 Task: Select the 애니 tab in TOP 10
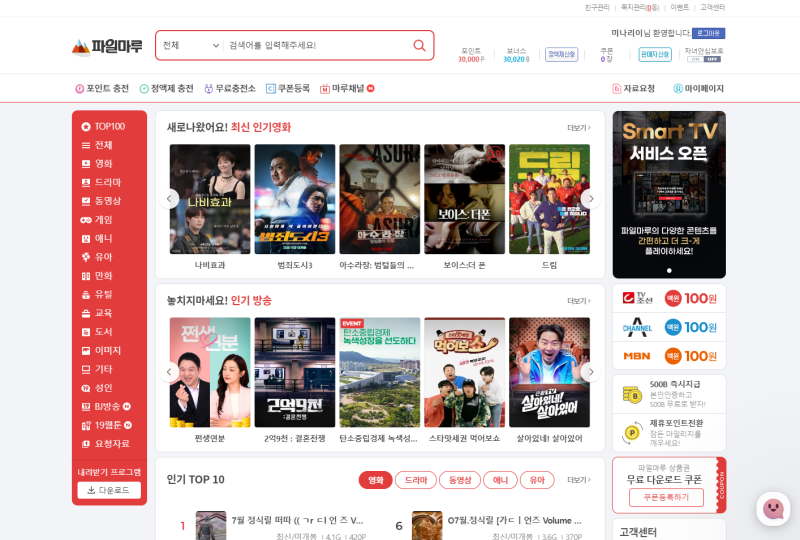(x=500, y=480)
